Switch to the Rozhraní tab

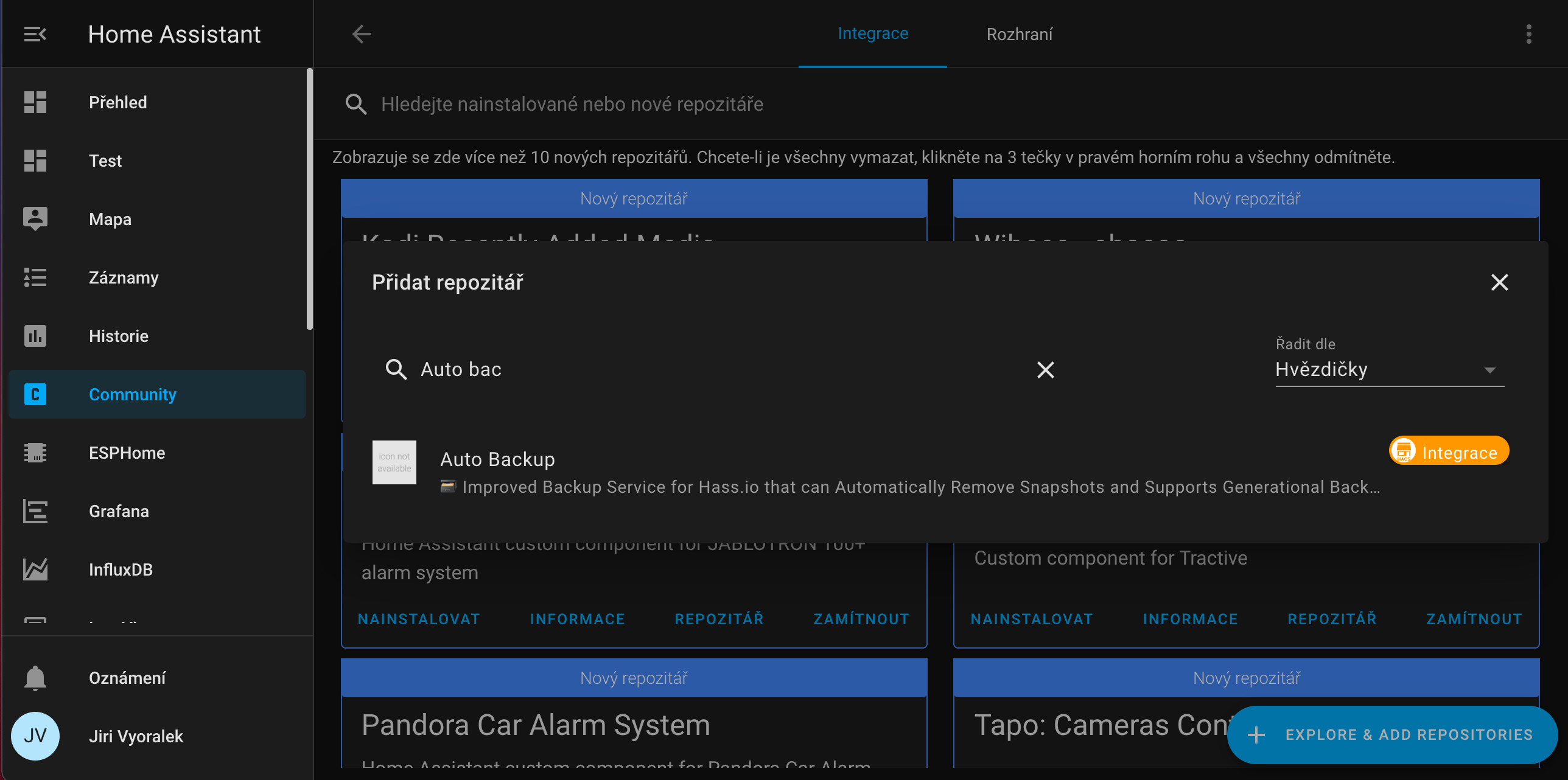(1019, 35)
